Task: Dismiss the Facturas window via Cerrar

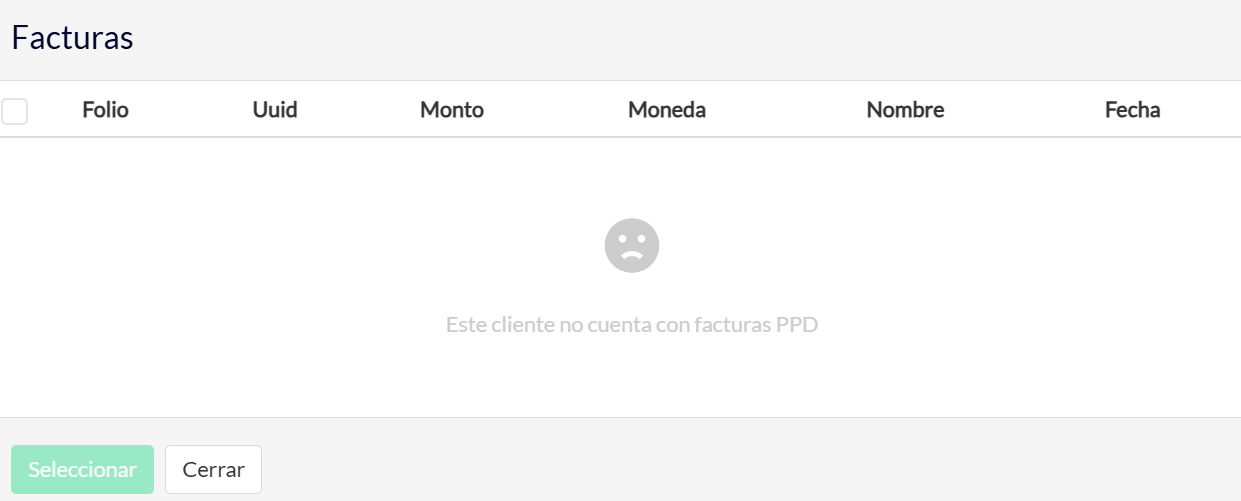Action: (x=213, y=469)
